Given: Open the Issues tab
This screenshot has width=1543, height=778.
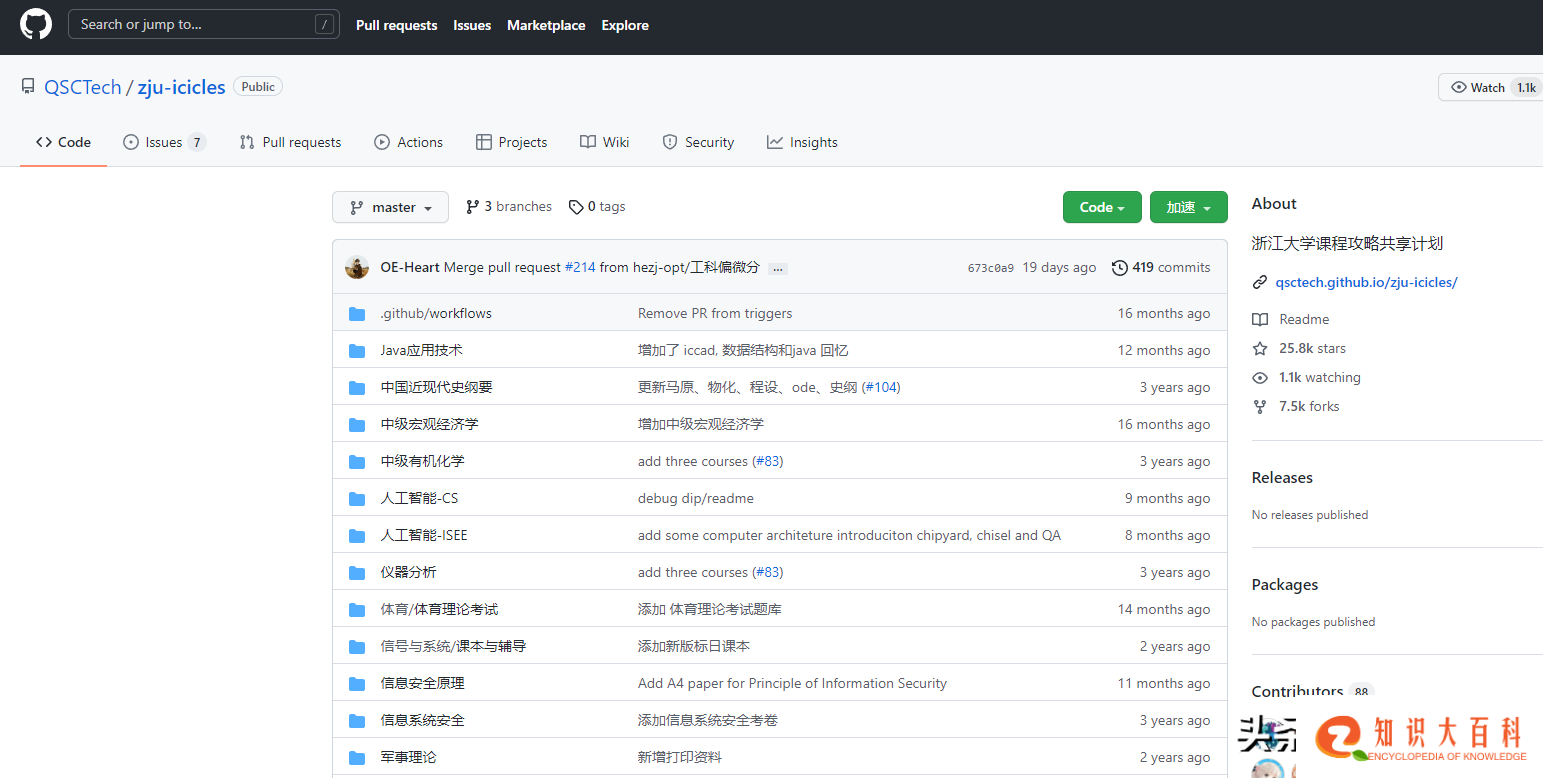Looking at the screenshot, I should (164, 142).
